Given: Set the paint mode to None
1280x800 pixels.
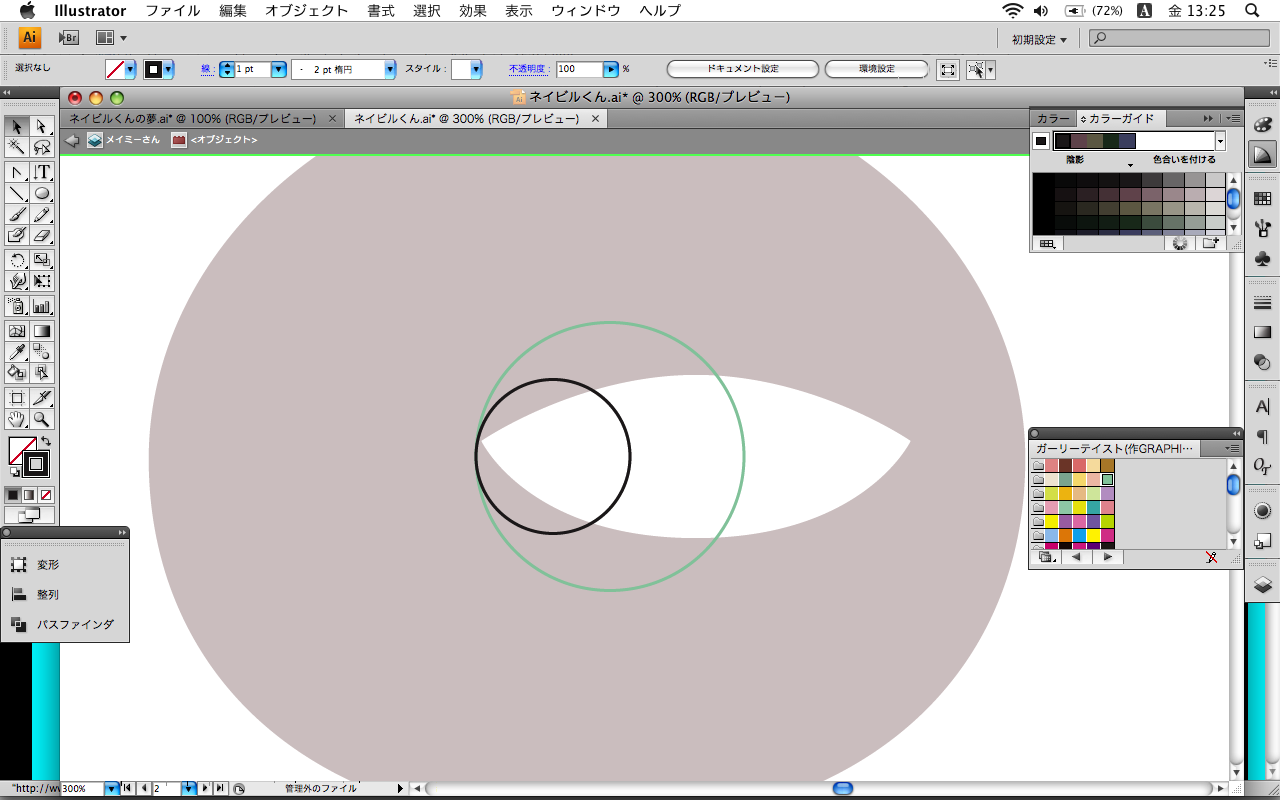Looking at the screenshot, I should coord(46,495).
